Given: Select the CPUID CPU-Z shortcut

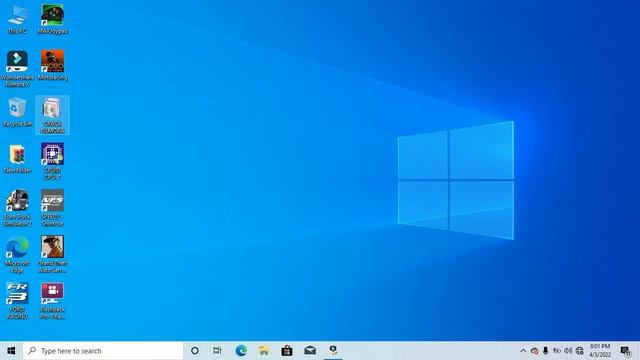Looking at the screenshot, I should point(52,162).
